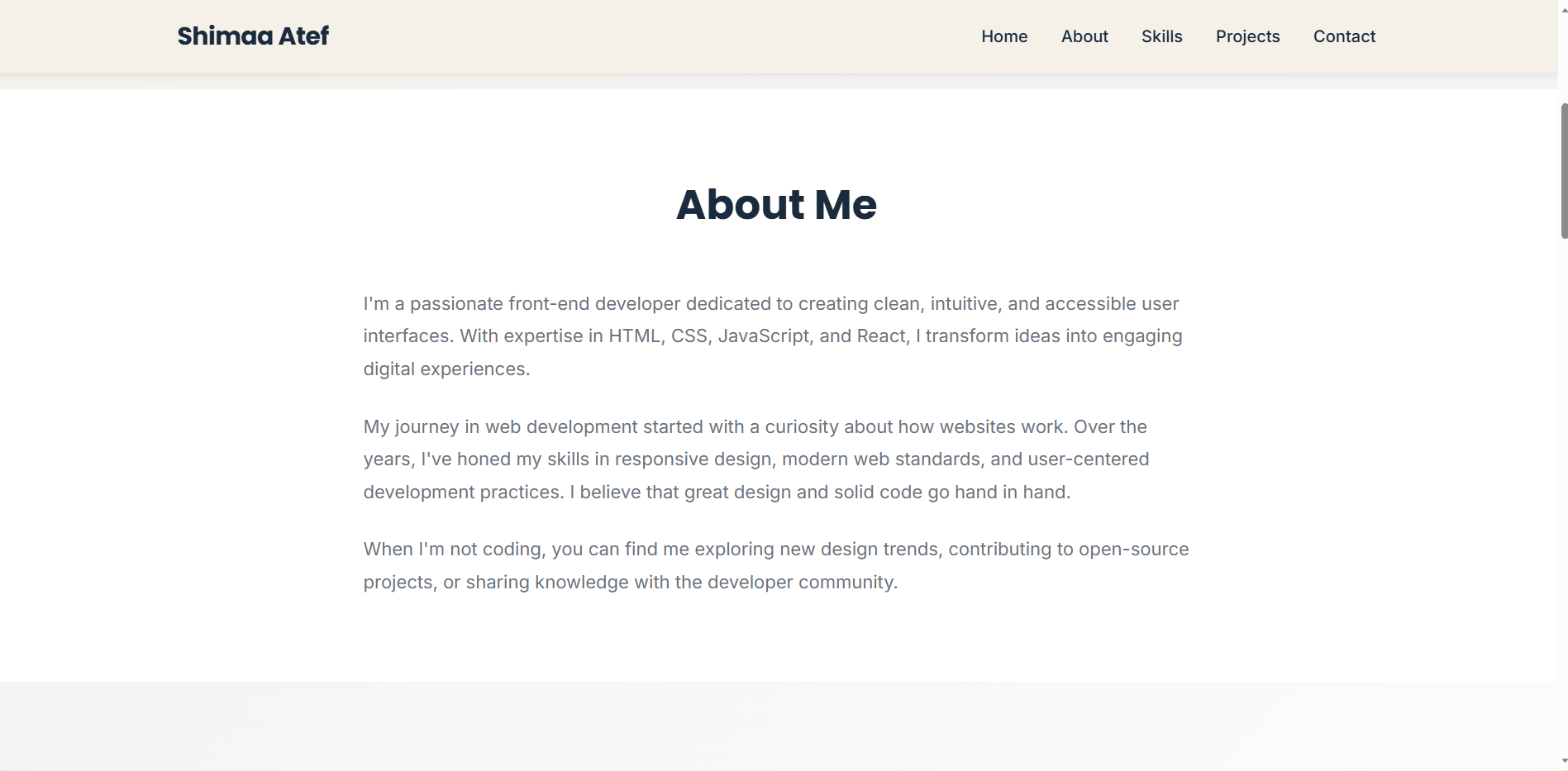Click the scrollbar up arrow
Screen dimensions: 1568x771
pyautogui.click(x=1563, y=9)
